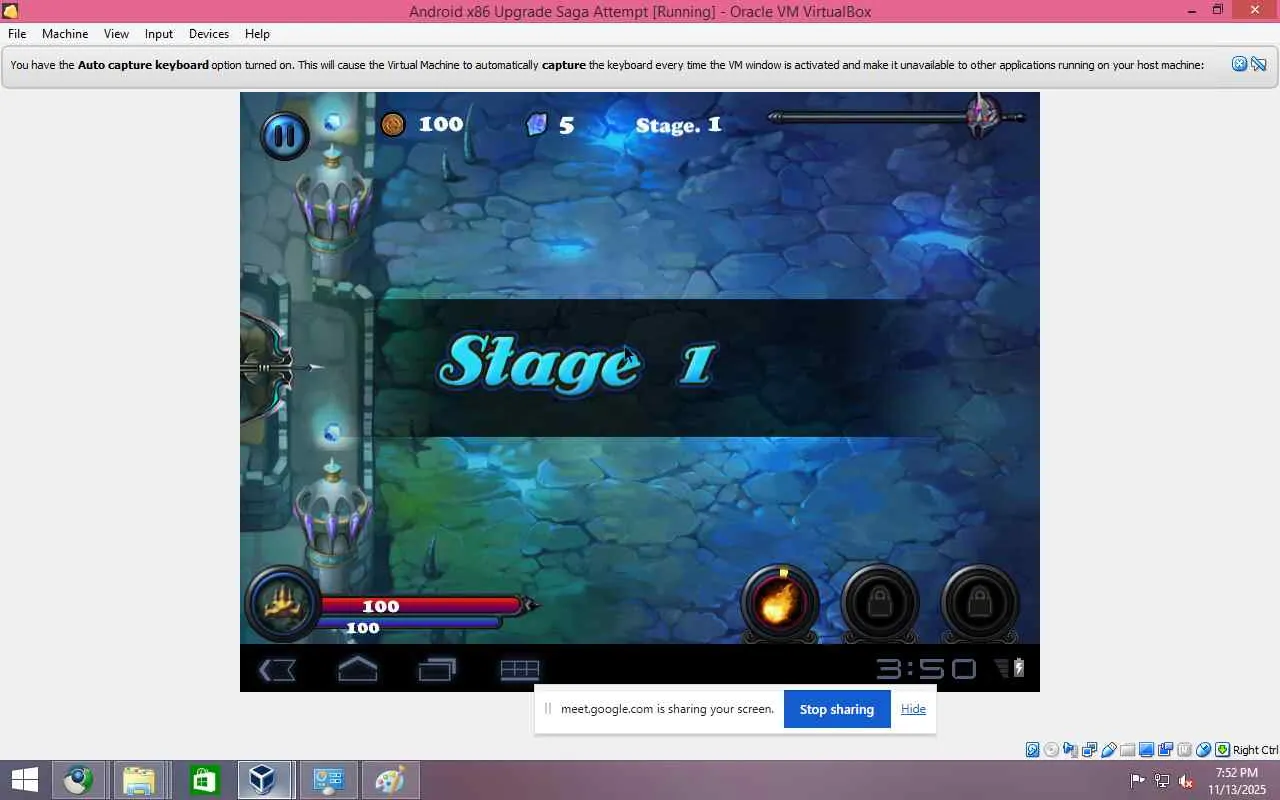Viewport: 1280px width, 800px height.
Task: Open Paint from the taskbar
Action: pyautogui.click(x=389, y=780)
